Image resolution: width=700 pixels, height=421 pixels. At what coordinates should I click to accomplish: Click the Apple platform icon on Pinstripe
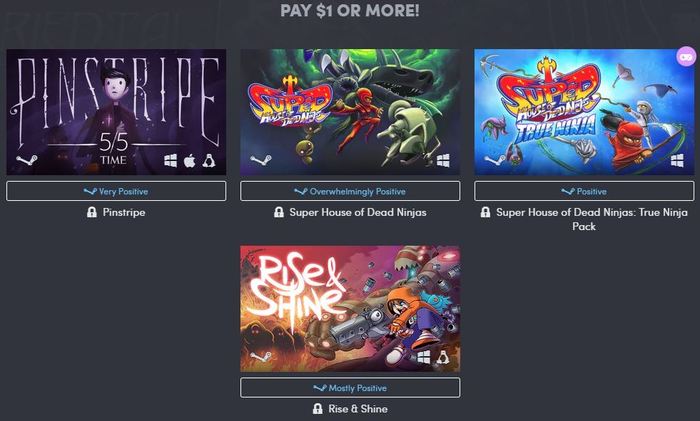(189, 160)
